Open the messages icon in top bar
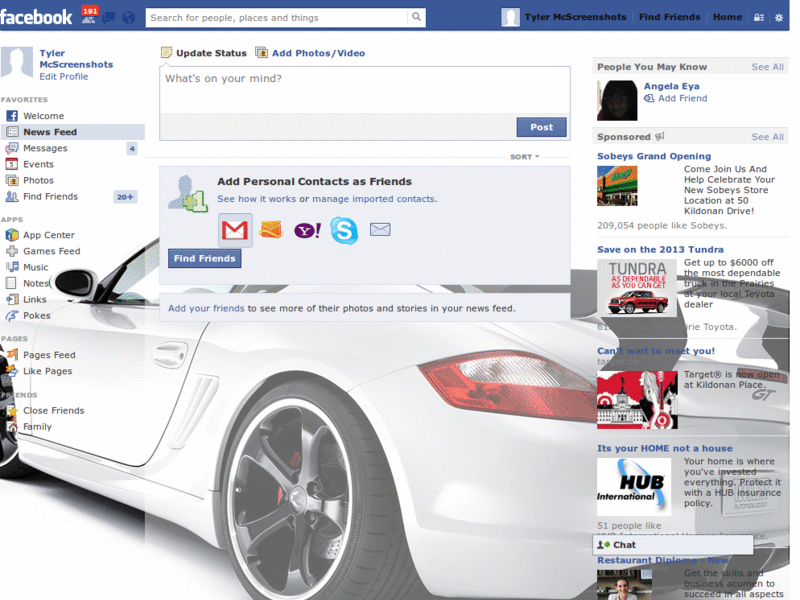This screenshot has height=600, width=800. [x=109, y=18]
